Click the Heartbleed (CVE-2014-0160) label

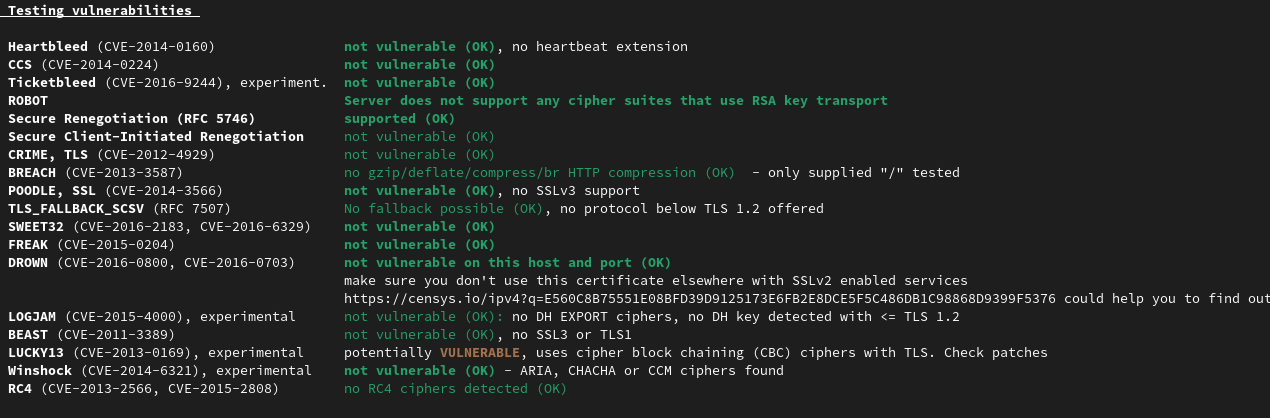click(111, 47)
